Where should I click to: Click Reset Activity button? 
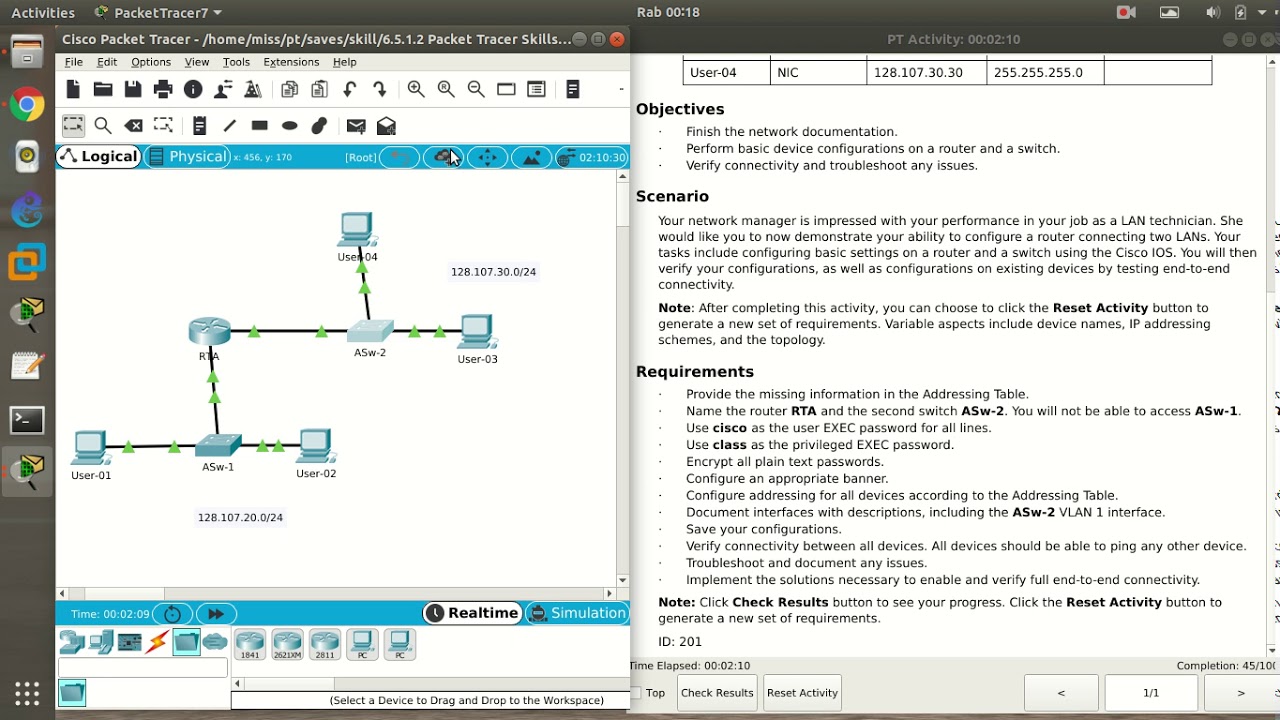802,693
